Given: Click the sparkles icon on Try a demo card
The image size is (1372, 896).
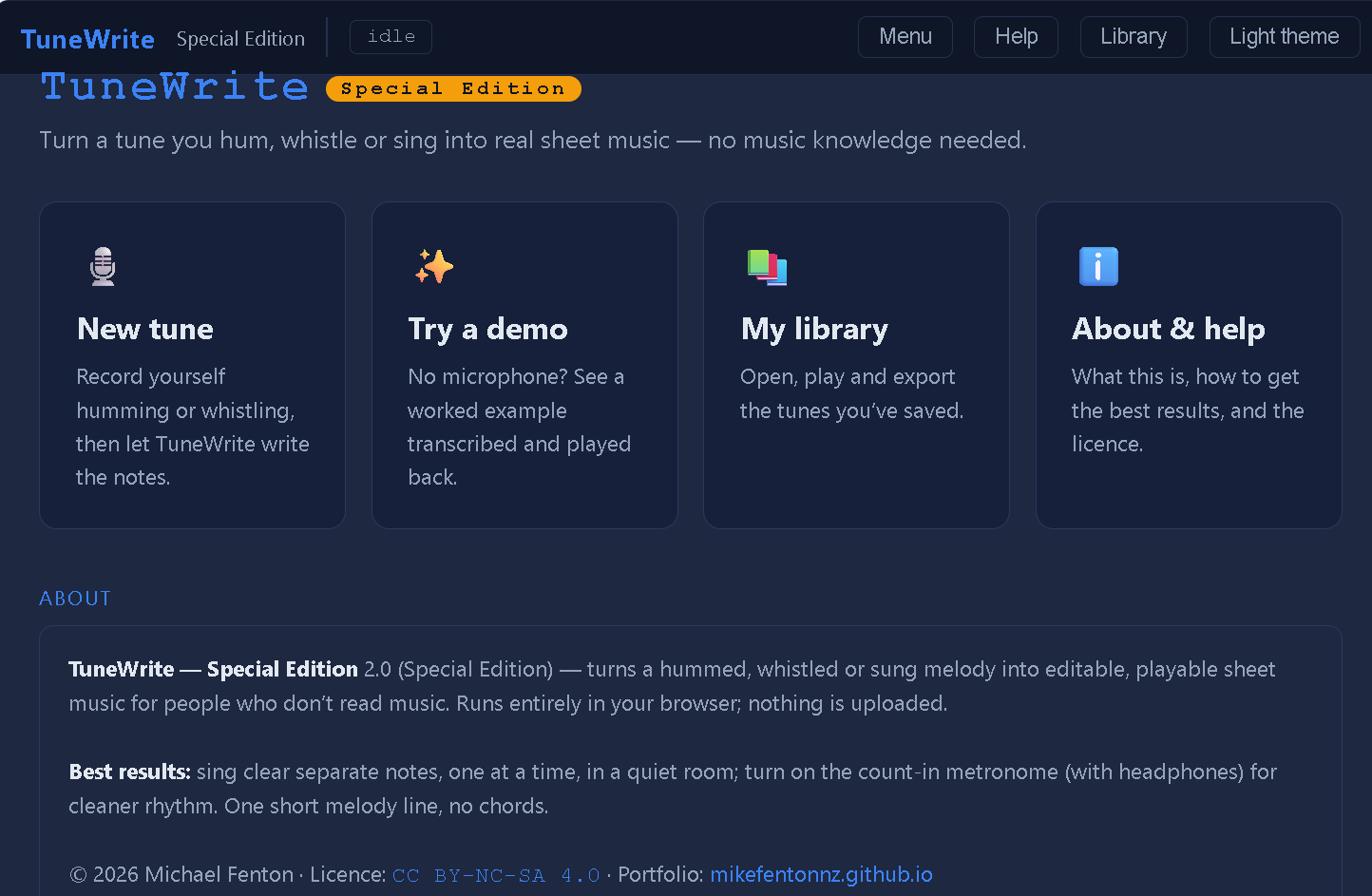Looking at the screenshot, I should pos(434,267).
